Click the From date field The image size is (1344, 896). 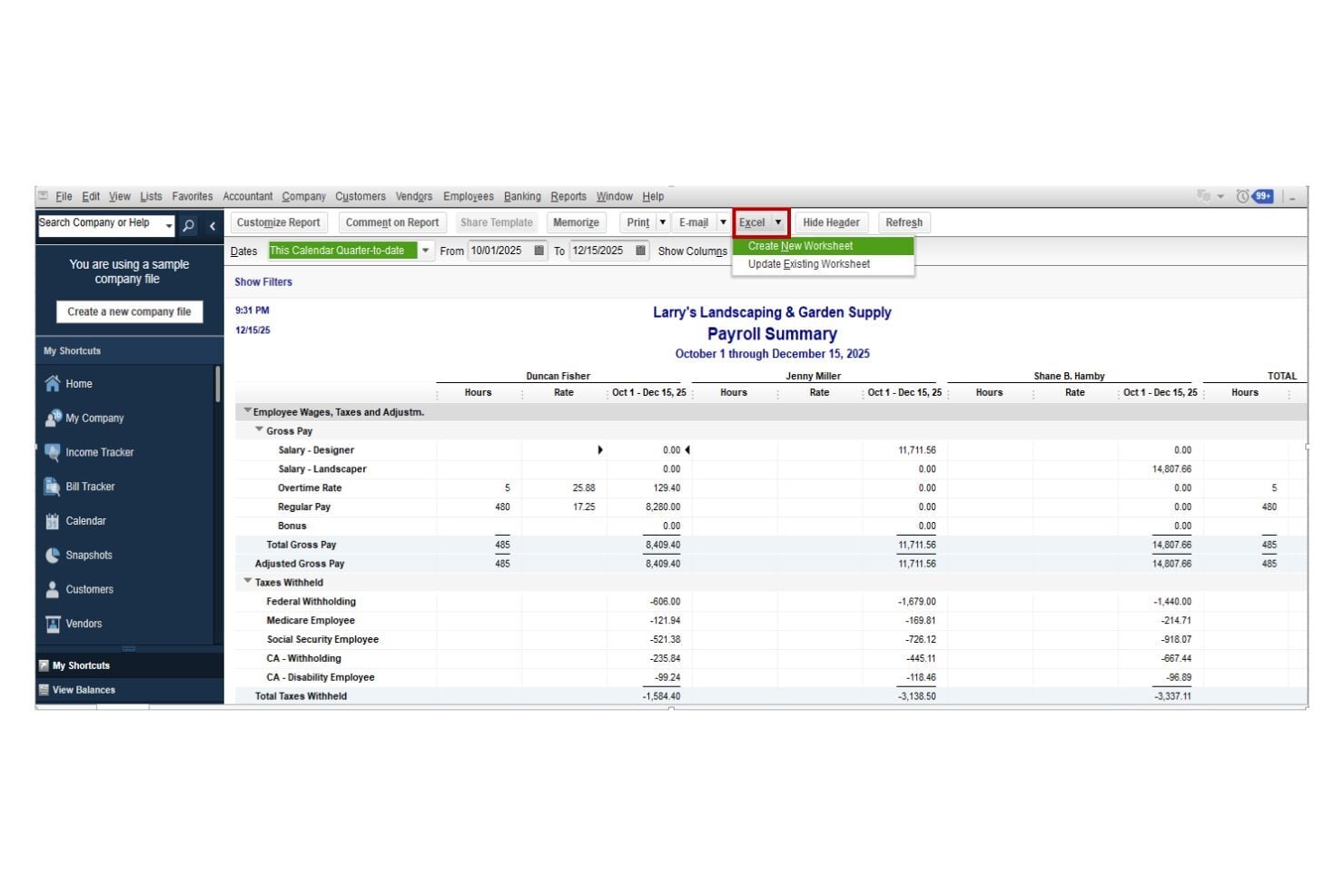click(x=499, y=251)
